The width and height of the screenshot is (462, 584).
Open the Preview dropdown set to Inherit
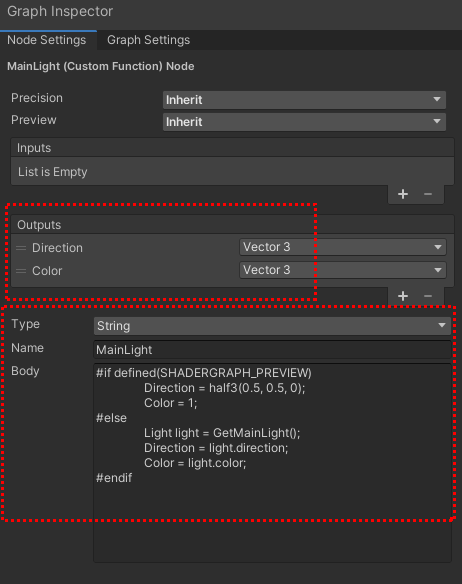click(x=304, y=122)
